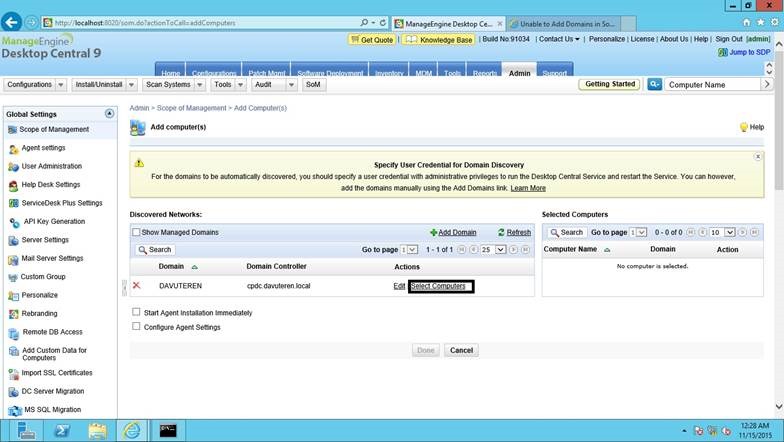Viewport: 784px width, 442px height.
Task: Expand the Audit dropdown arrow
Action: coord(291,84)
